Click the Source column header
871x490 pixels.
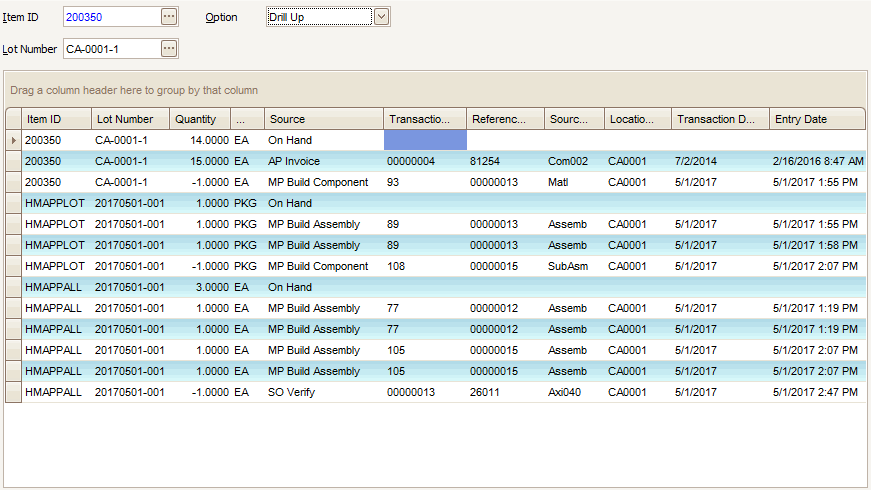pos(323,119)
